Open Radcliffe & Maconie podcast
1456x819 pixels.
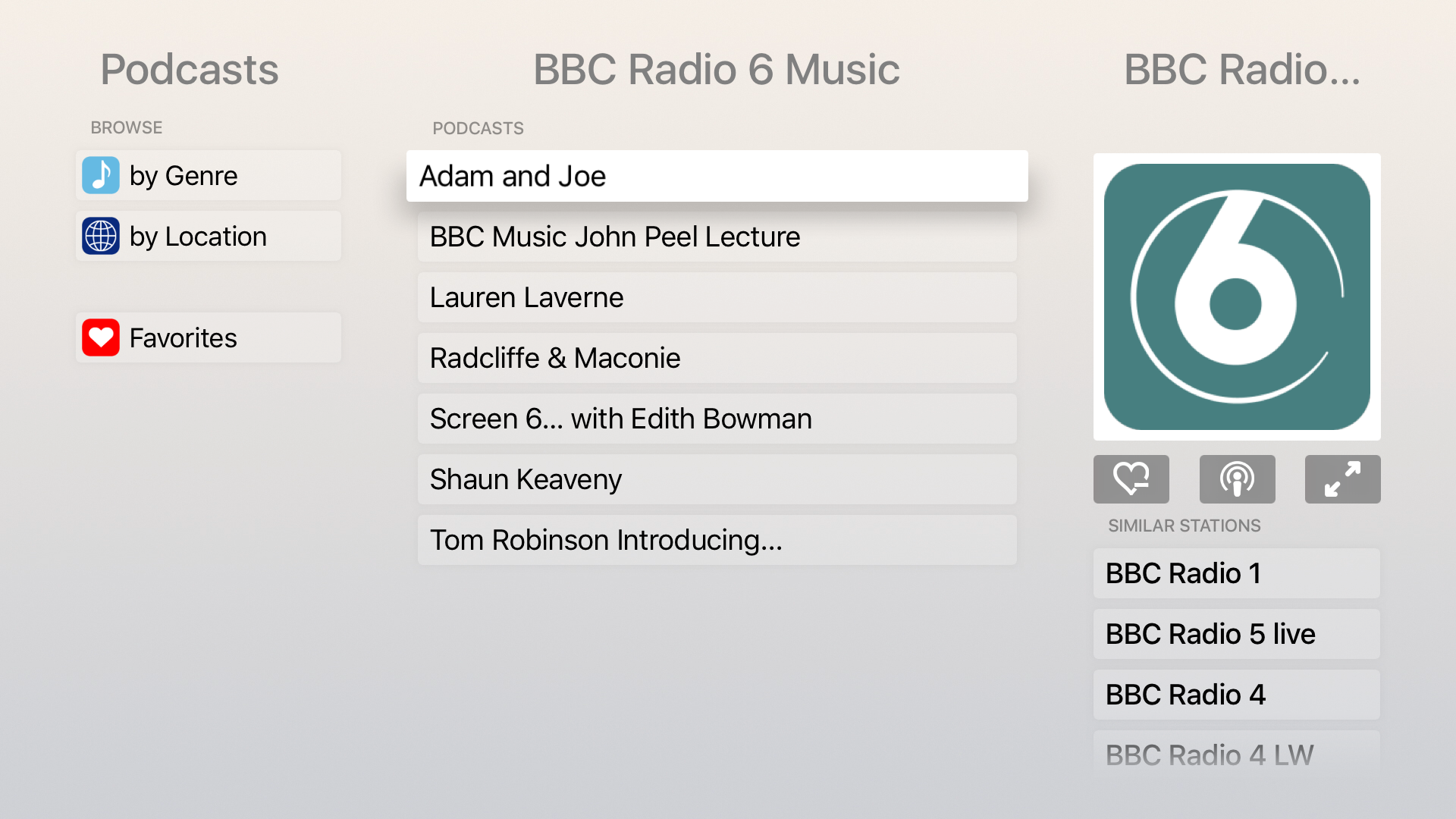click(x=717, y=358)
